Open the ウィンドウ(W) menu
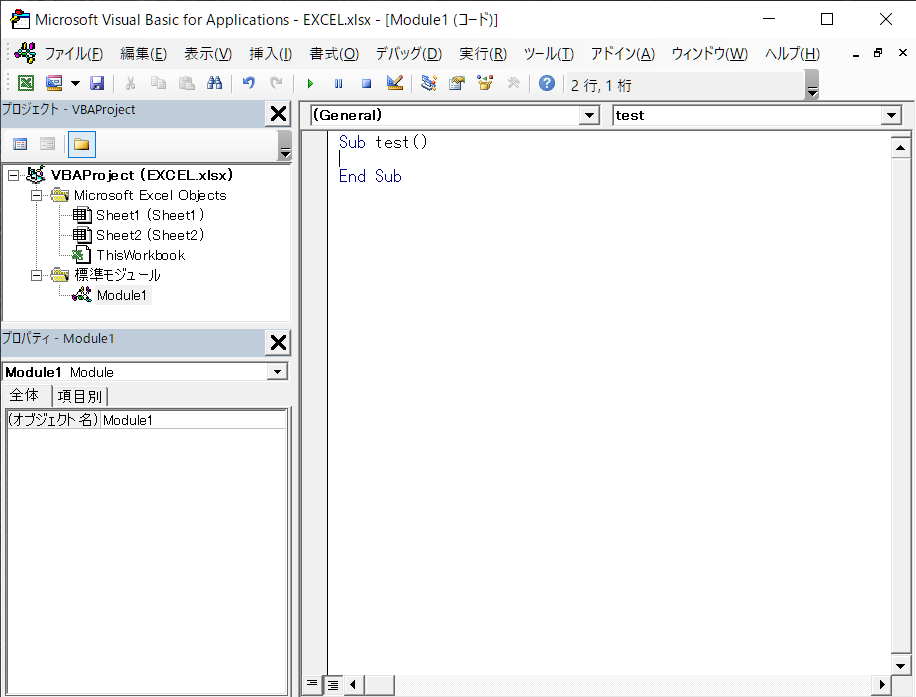 click(x=709, y=54)
